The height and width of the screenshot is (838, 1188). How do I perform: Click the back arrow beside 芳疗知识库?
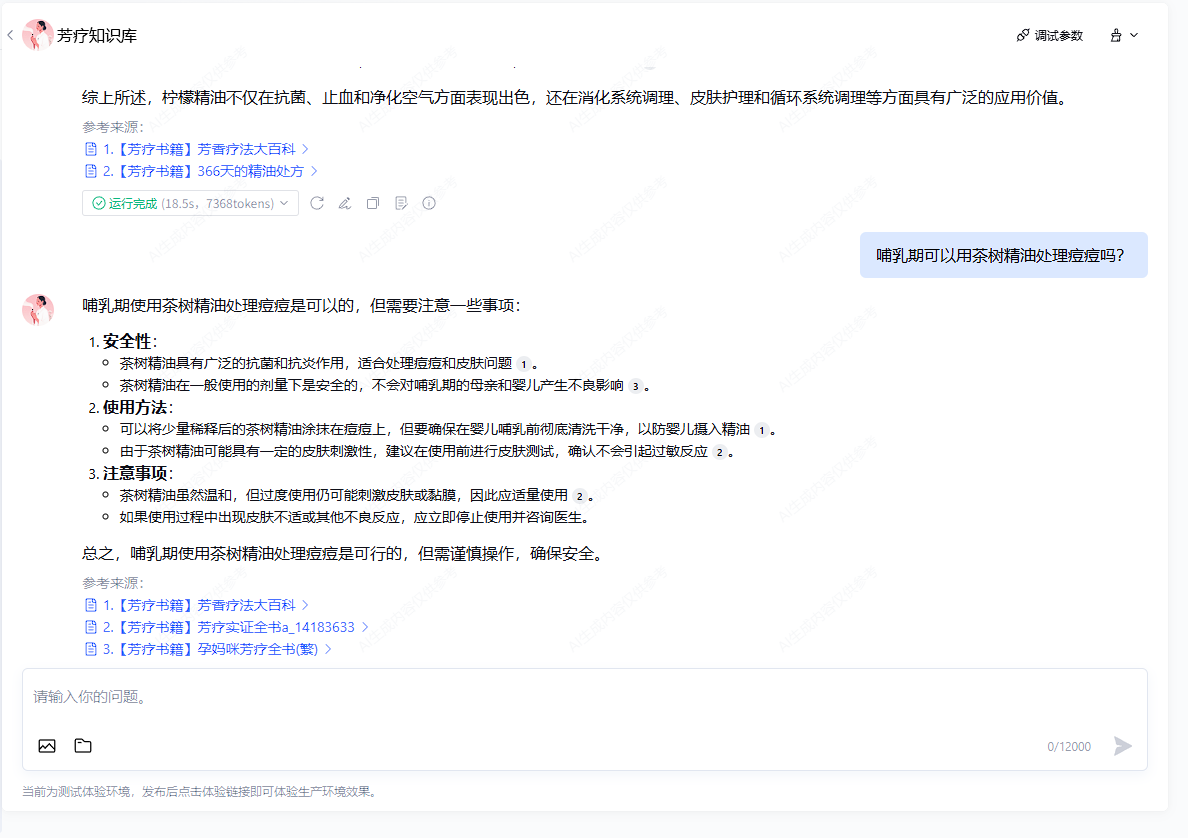pos(10,35)
